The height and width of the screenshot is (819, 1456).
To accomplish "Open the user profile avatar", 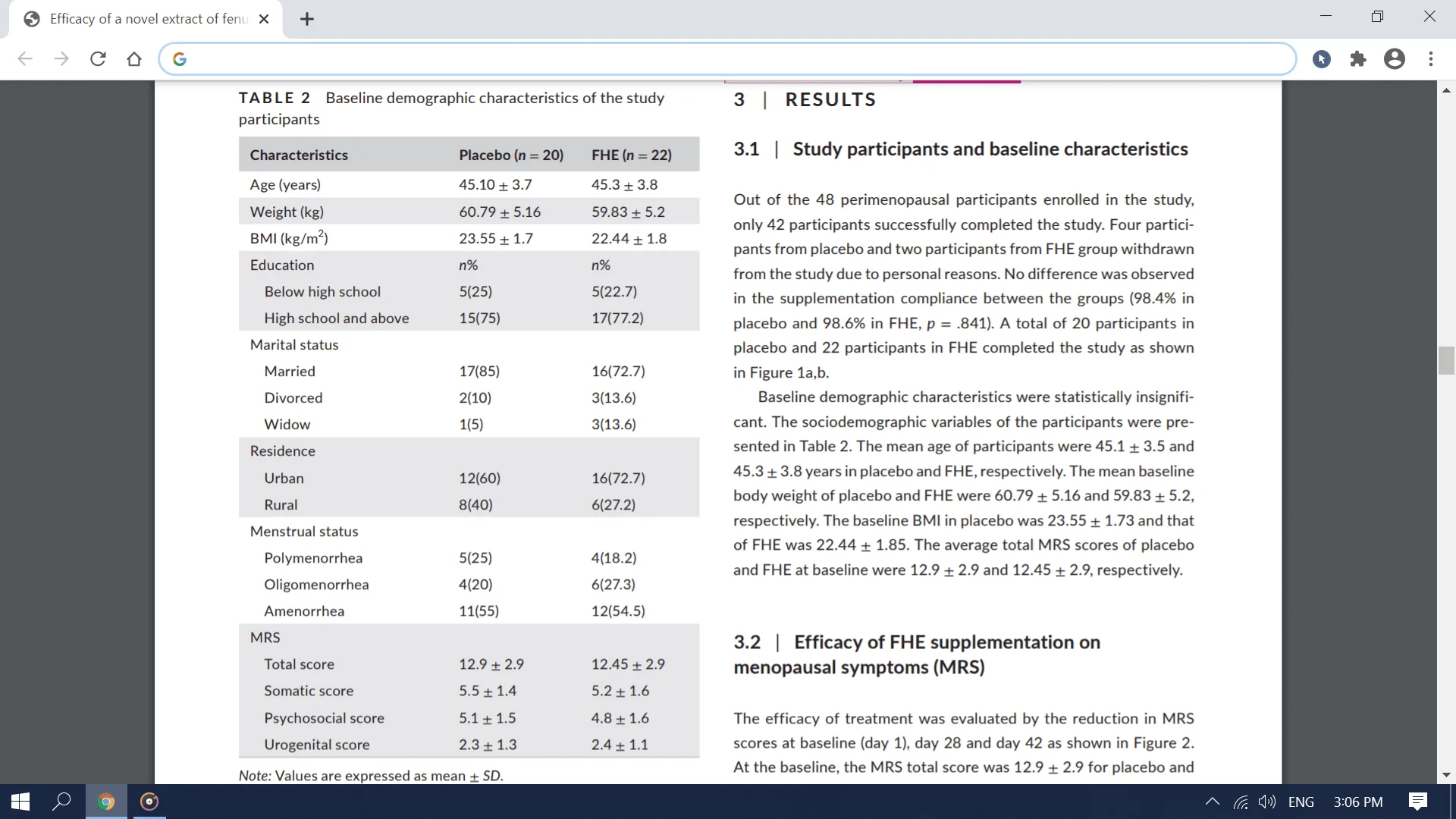I will tap(1395, 59).
